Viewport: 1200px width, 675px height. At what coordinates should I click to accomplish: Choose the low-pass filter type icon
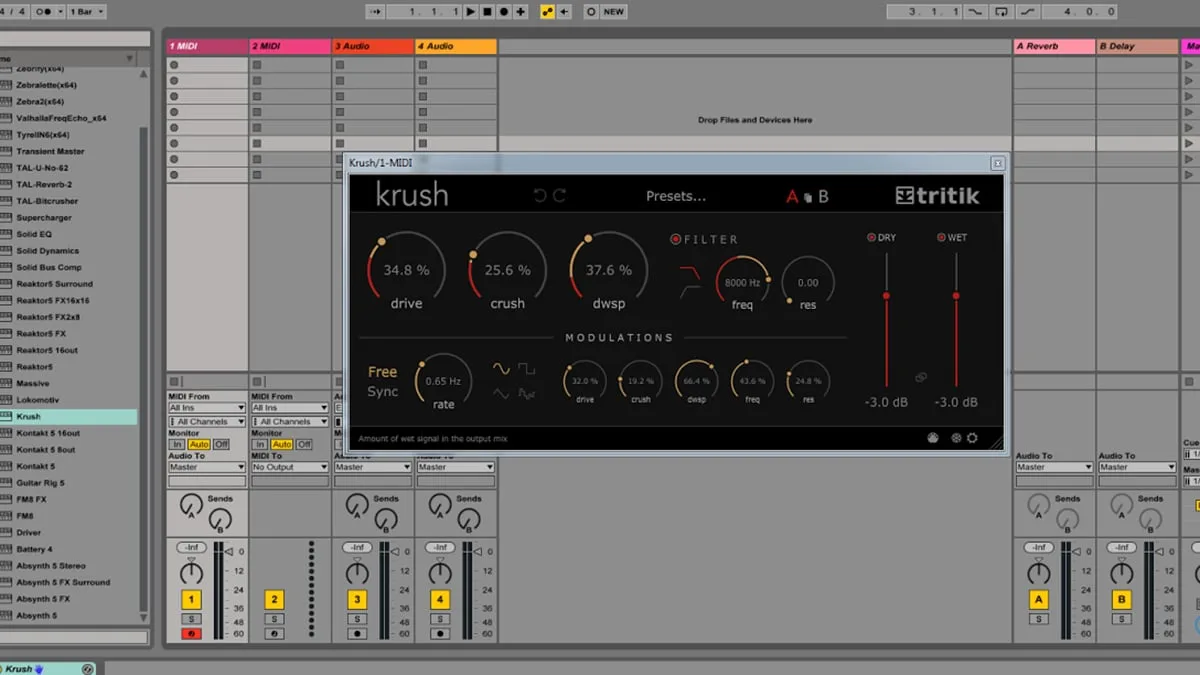689,272
